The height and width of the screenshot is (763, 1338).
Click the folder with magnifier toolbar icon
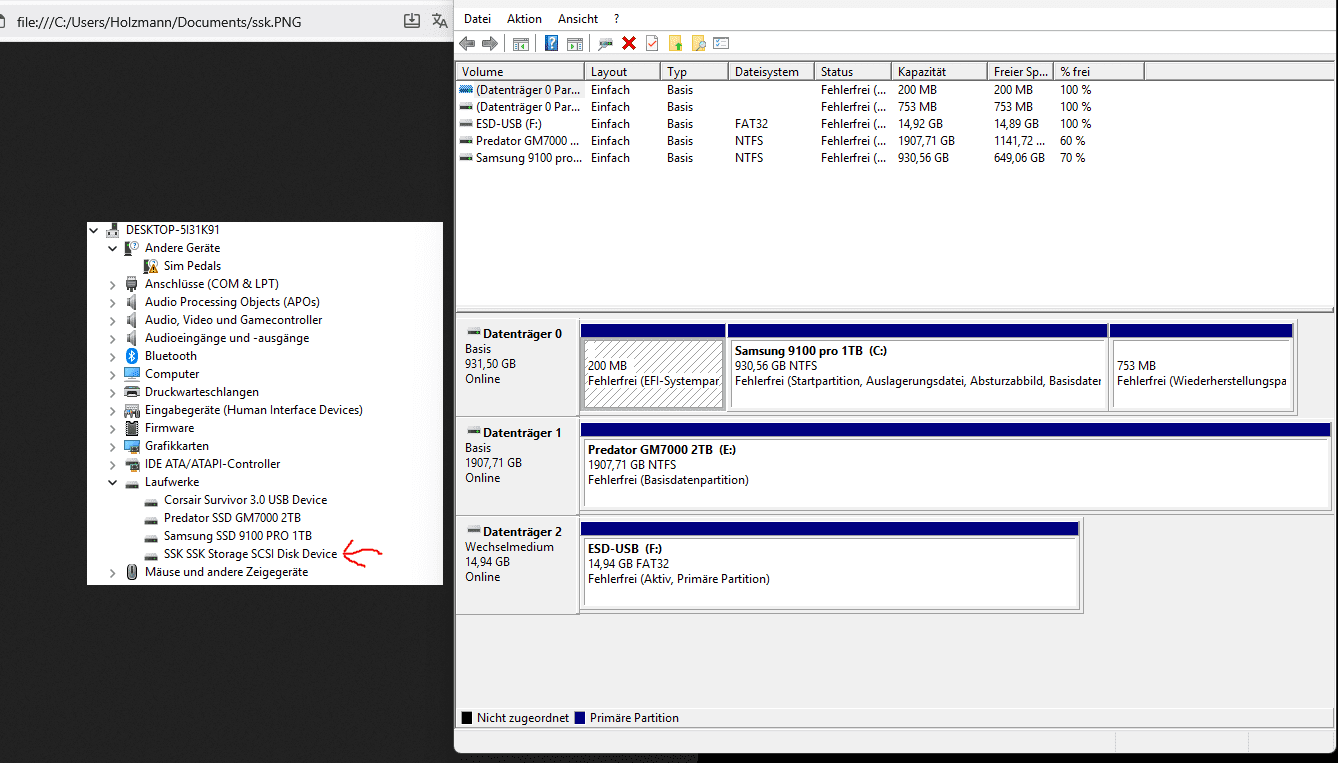pos(698,43)
